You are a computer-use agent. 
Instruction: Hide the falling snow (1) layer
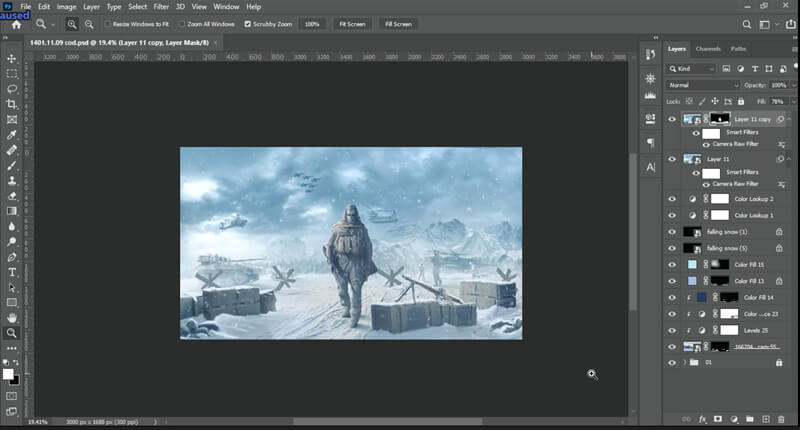(672, 232)
